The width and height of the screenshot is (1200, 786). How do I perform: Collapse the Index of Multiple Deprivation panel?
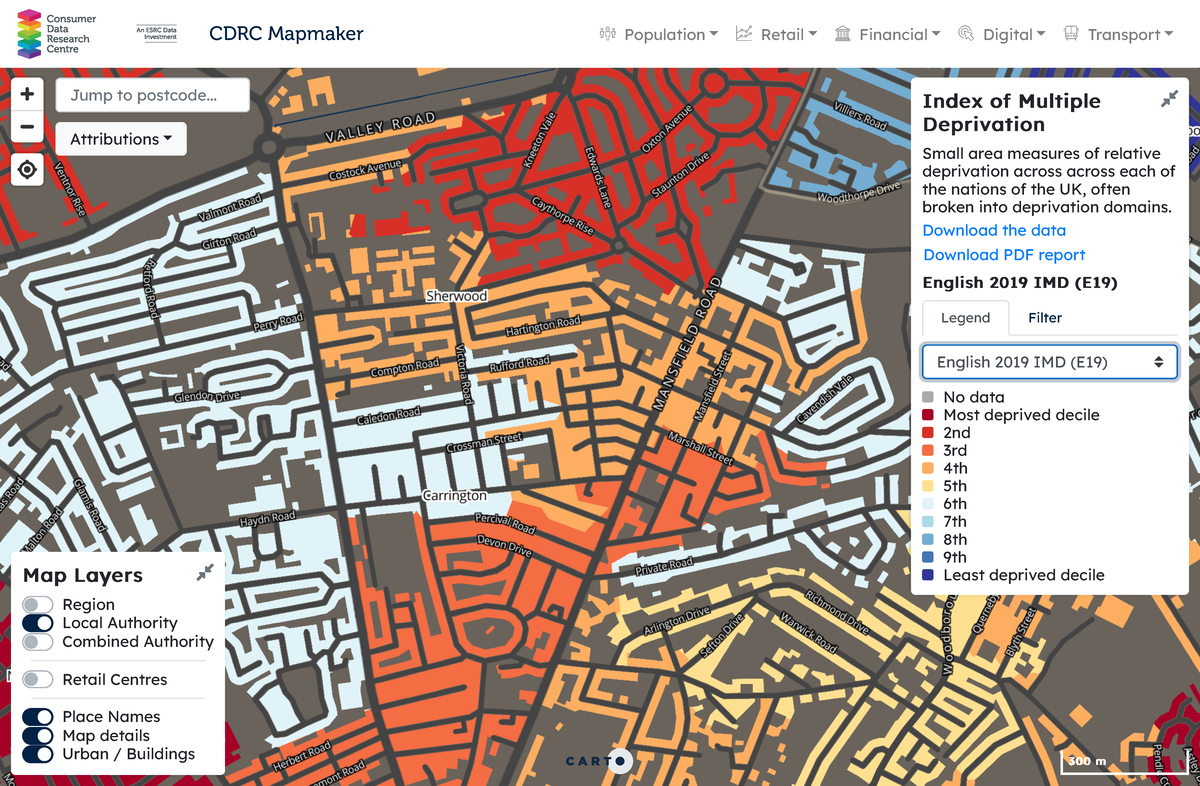tap(1169, 98)
